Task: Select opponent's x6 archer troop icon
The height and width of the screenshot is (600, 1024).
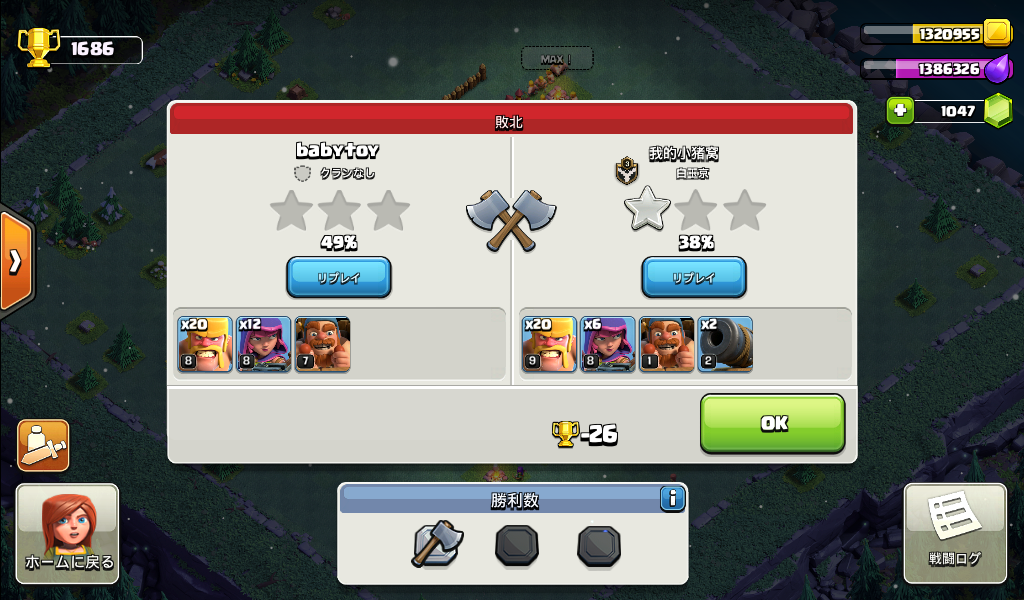Action: pos(607,344)
